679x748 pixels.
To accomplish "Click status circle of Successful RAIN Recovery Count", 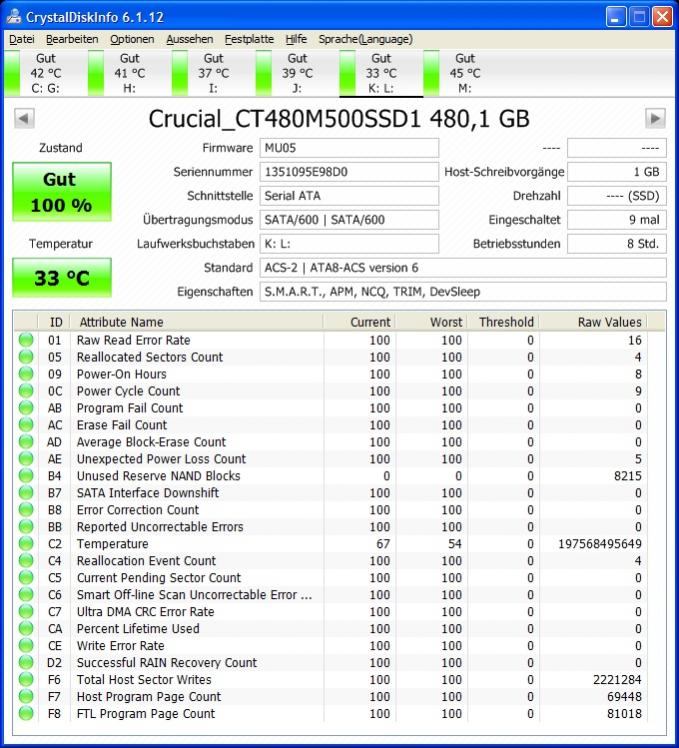I will pos(26,662).
